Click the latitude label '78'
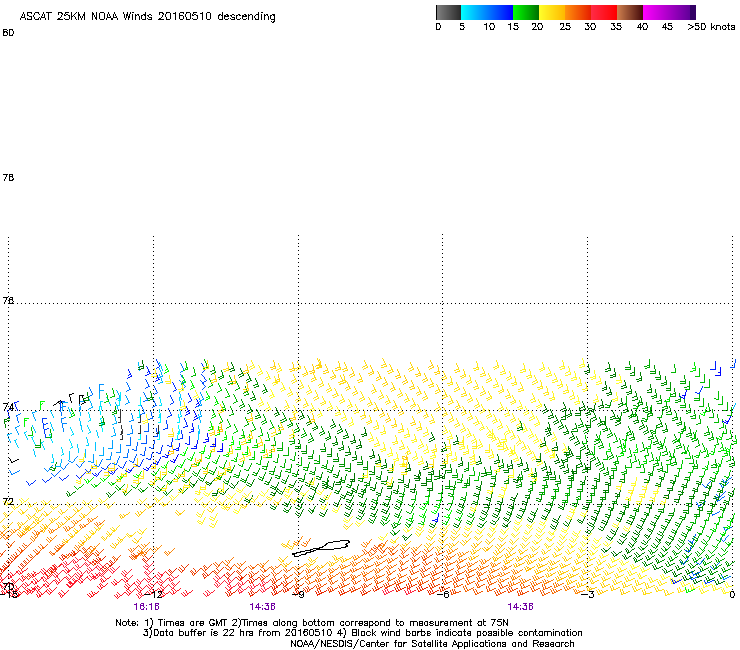 (x=8, y=177)
